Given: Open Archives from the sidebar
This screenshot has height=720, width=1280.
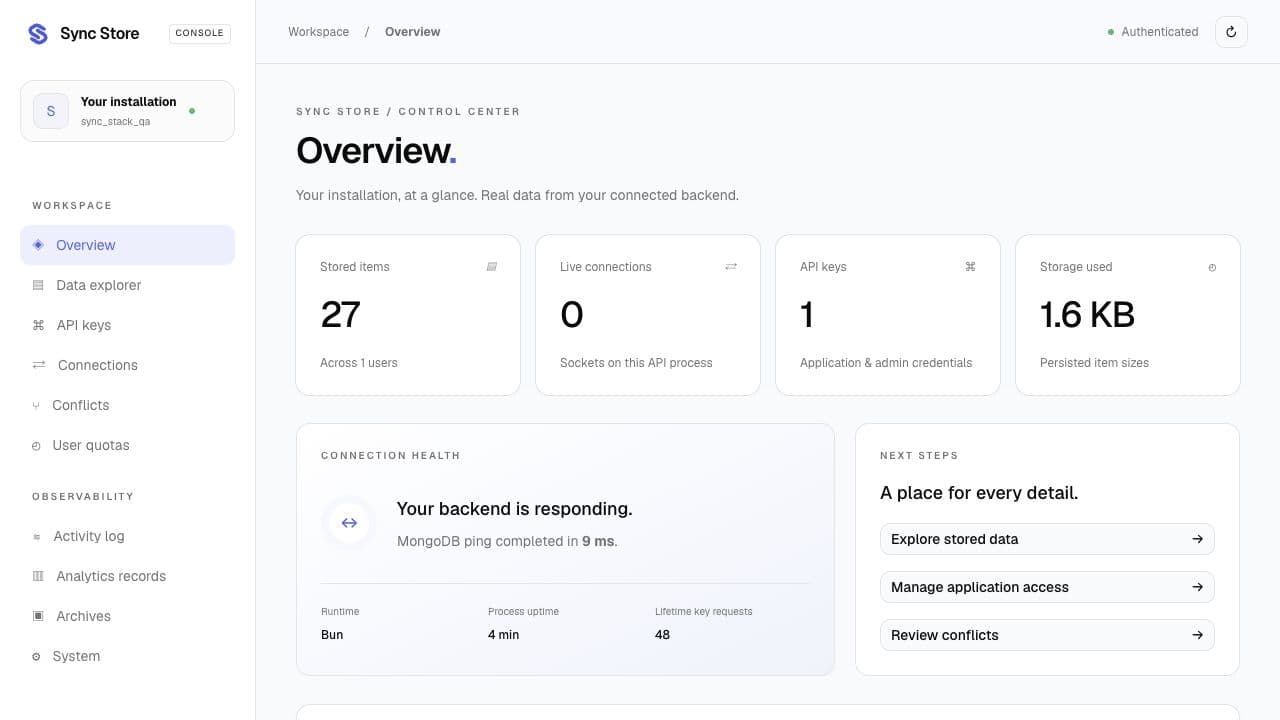Looking at the screenshot, I should [x=127, y=616].
